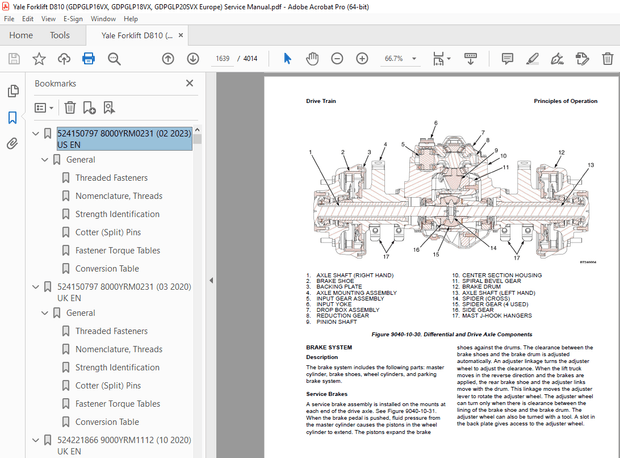The width and height of the screenshot is (620, 458).
Task: Click the find bookmark icon
Action: pyautogui.click(x=109, y=108)
